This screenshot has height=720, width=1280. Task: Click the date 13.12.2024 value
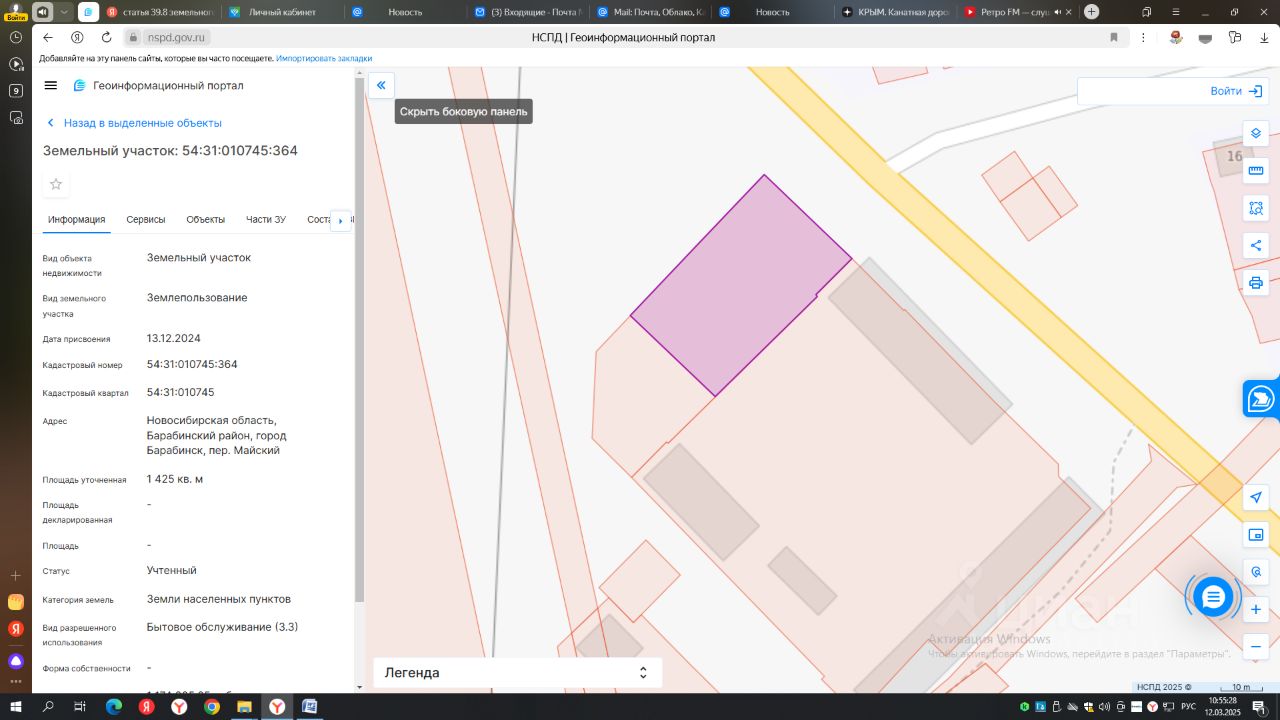(174, 338)
